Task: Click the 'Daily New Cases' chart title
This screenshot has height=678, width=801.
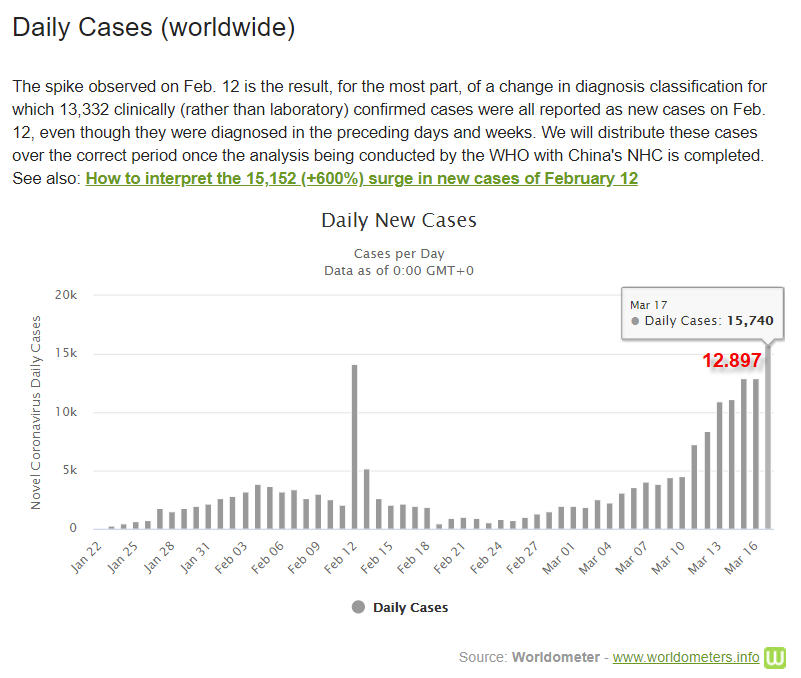Action: click(x=399, y=220)
